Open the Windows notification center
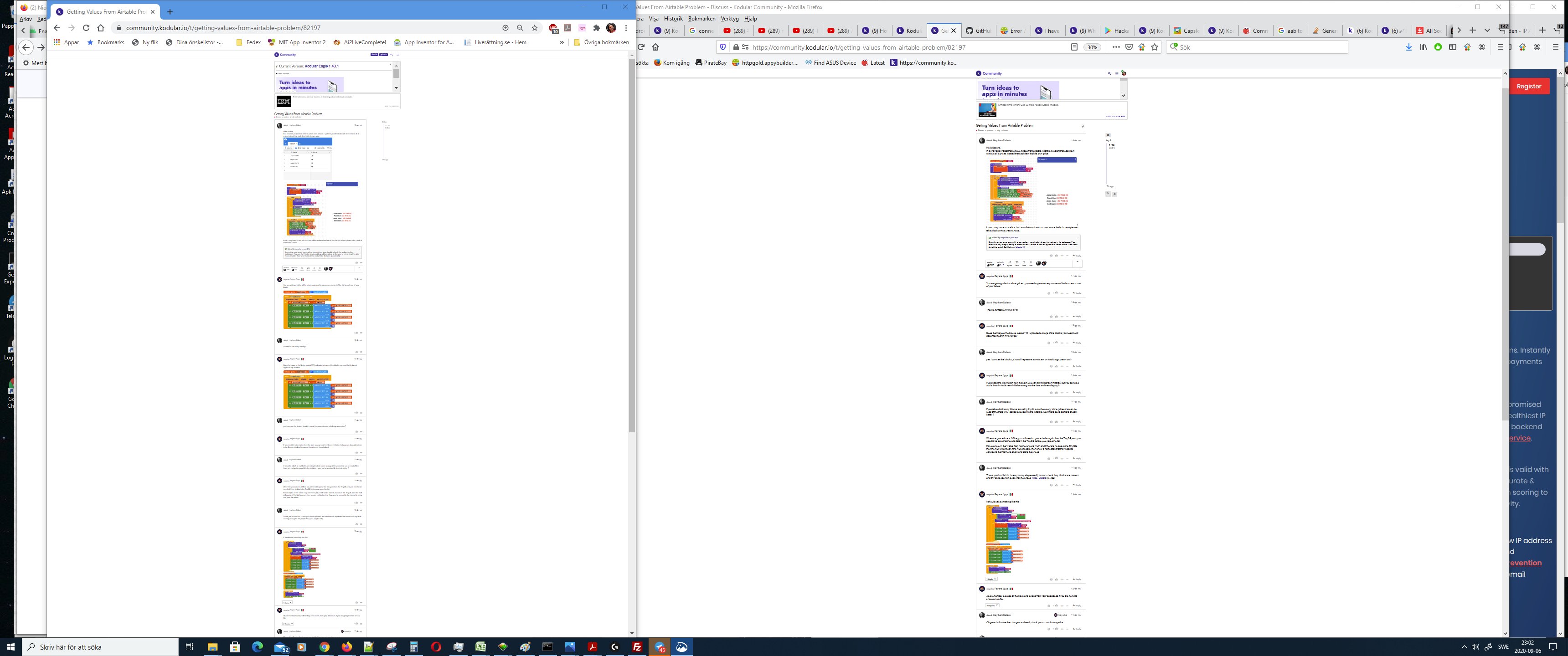This screenshot has width=1568, height=656. click(x=1553, y=647)
